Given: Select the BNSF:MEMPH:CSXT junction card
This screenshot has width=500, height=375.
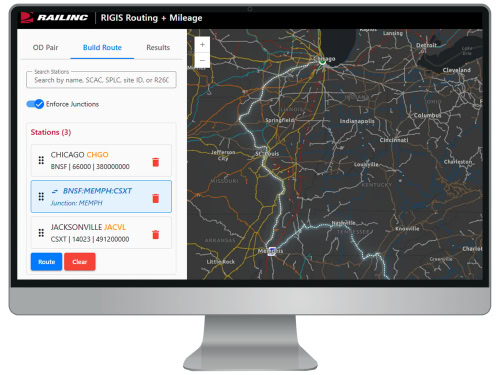Looking at the screenshot, I should (x=101, y=197).
